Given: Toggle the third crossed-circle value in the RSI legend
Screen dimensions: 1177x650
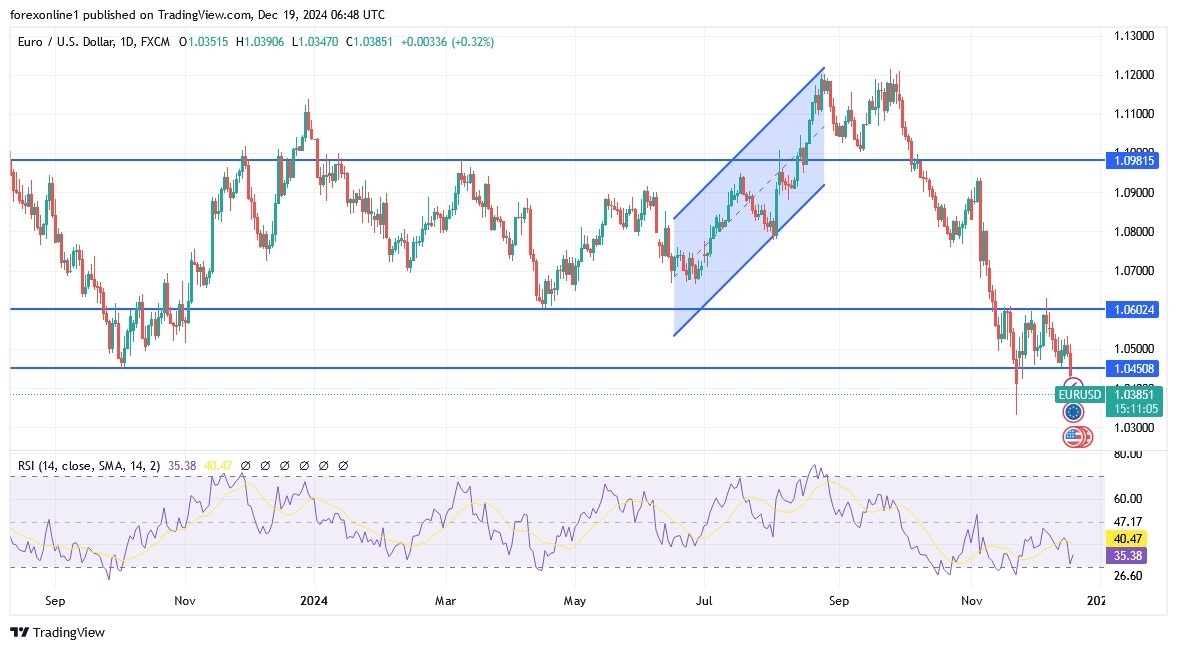Looking at the screenshot, I should click(x=285, y=465).
